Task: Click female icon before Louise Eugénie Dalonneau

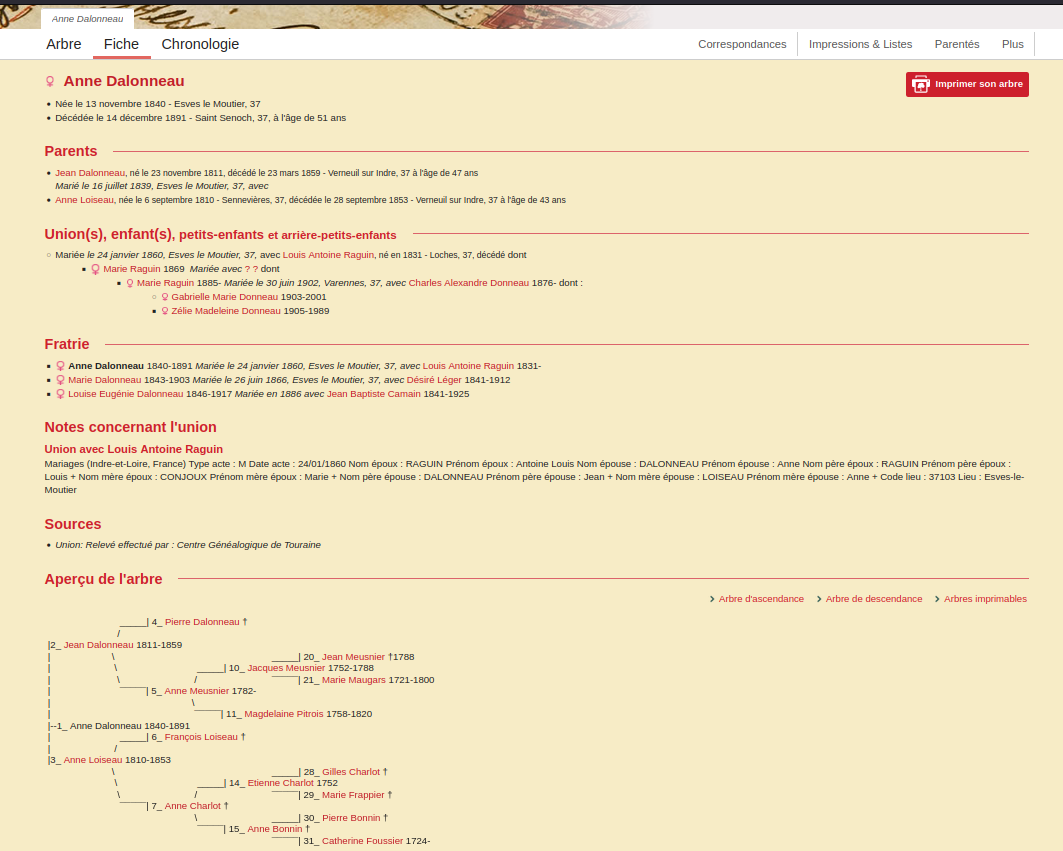Action: coord(60,394)
